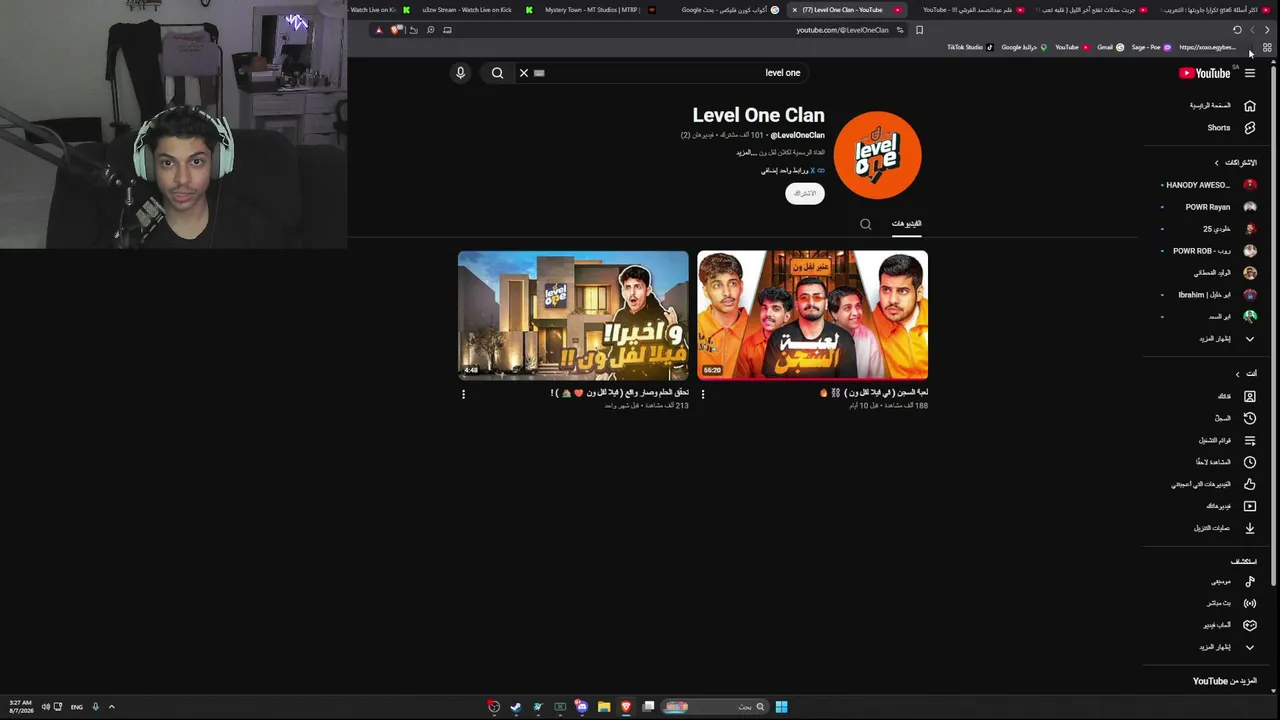This screenshot has height=720, width=1280.
Task: Play the prison game video thumbnail
Action: (x=812, y=315)
